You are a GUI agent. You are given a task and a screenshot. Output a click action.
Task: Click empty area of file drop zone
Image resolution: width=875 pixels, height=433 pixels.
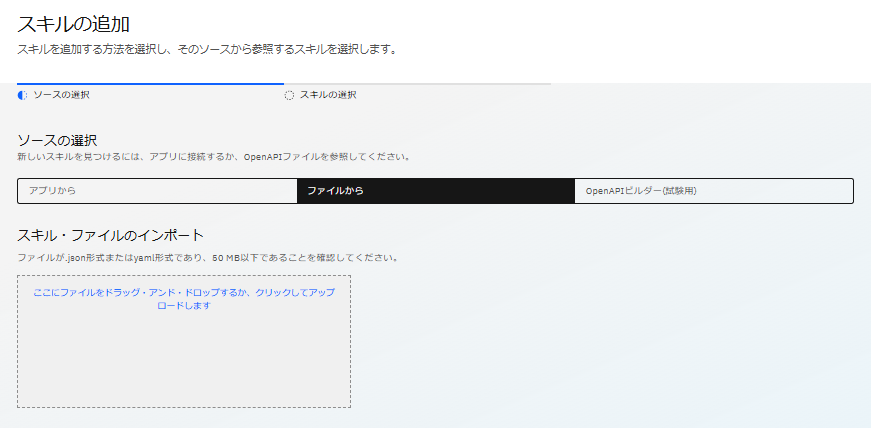pos(183,360)
